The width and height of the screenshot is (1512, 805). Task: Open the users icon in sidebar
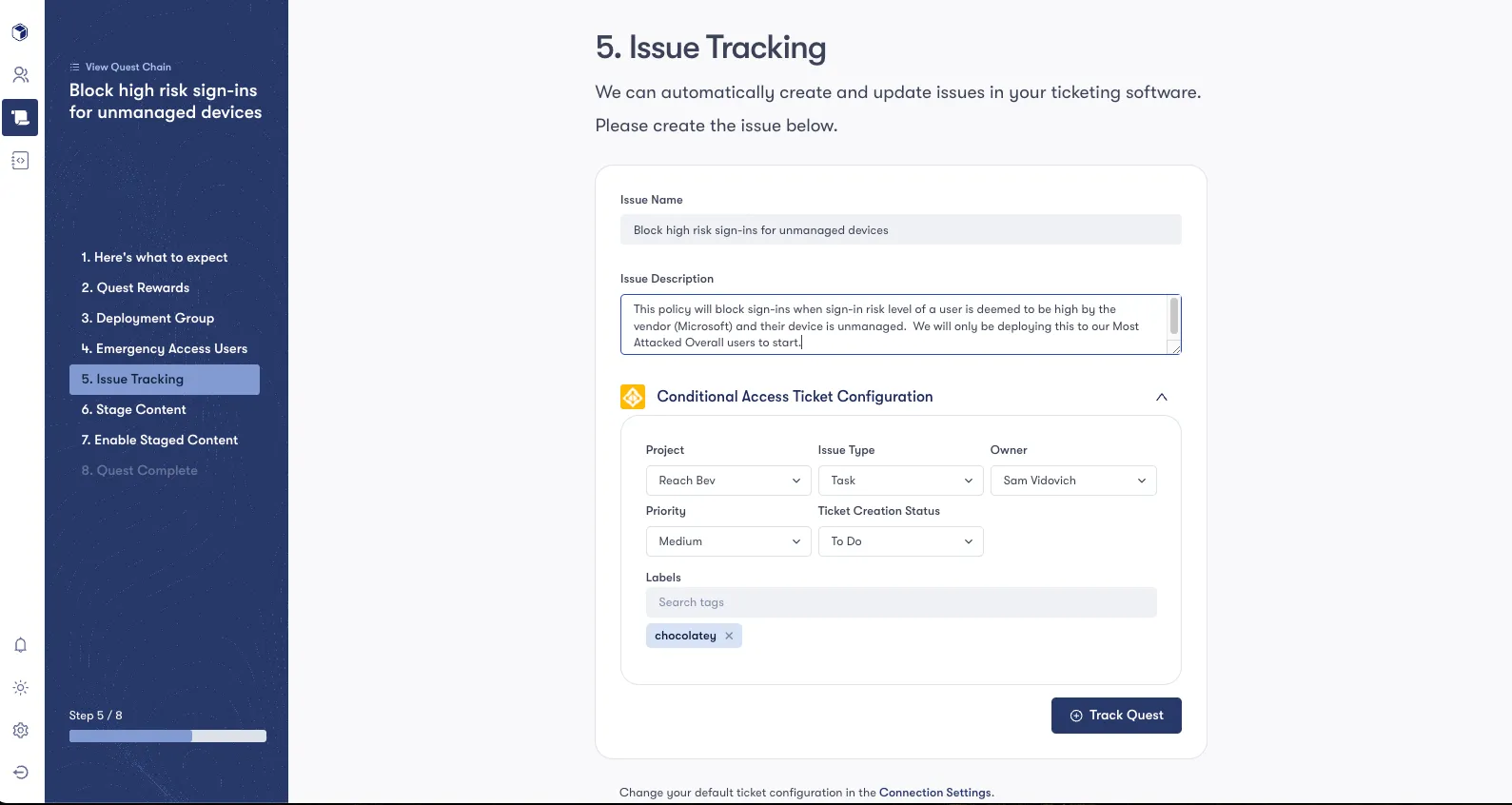click(20, 74)
